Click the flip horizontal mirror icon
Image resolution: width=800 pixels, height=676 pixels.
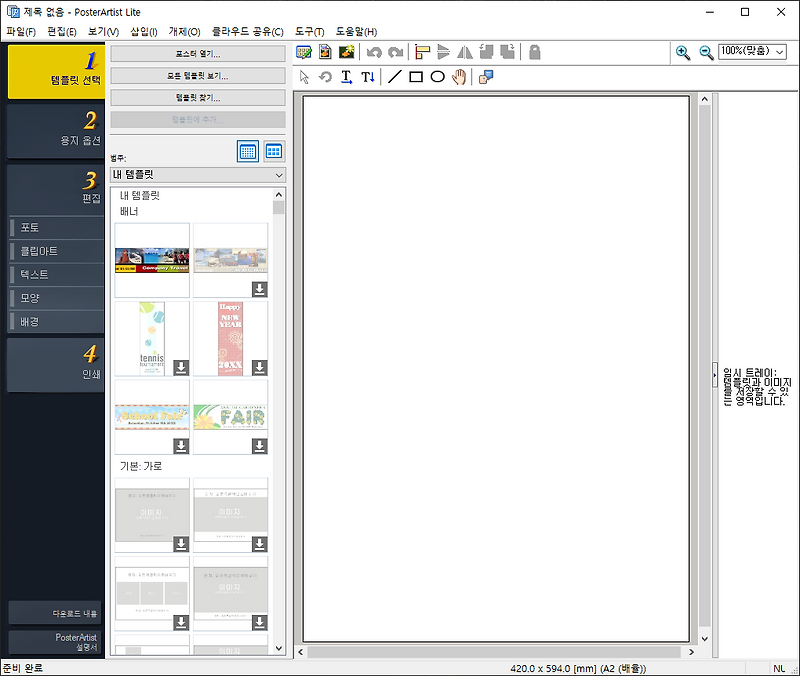pyautogui.click(x=465, y=52)
